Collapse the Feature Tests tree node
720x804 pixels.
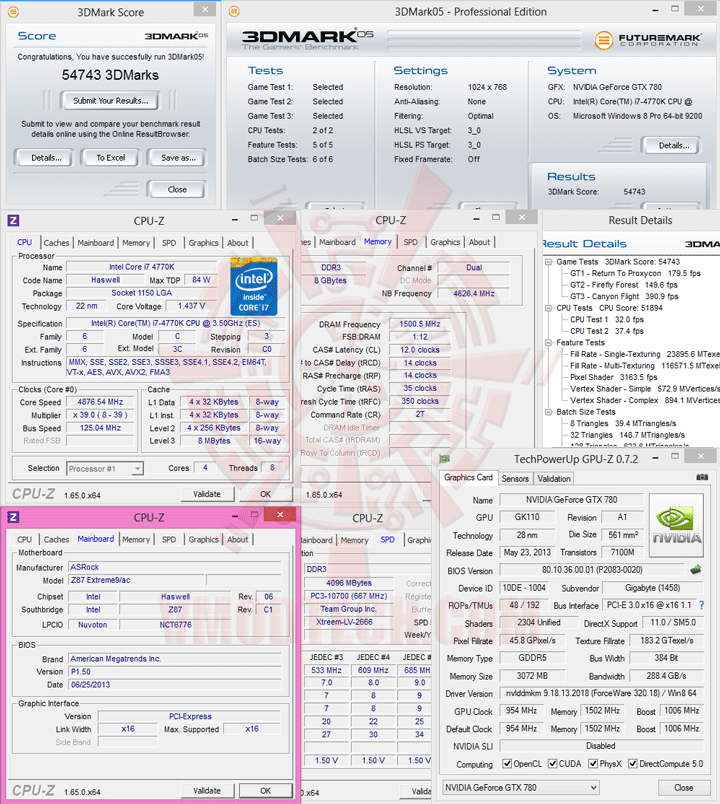(x=548, y=343)
